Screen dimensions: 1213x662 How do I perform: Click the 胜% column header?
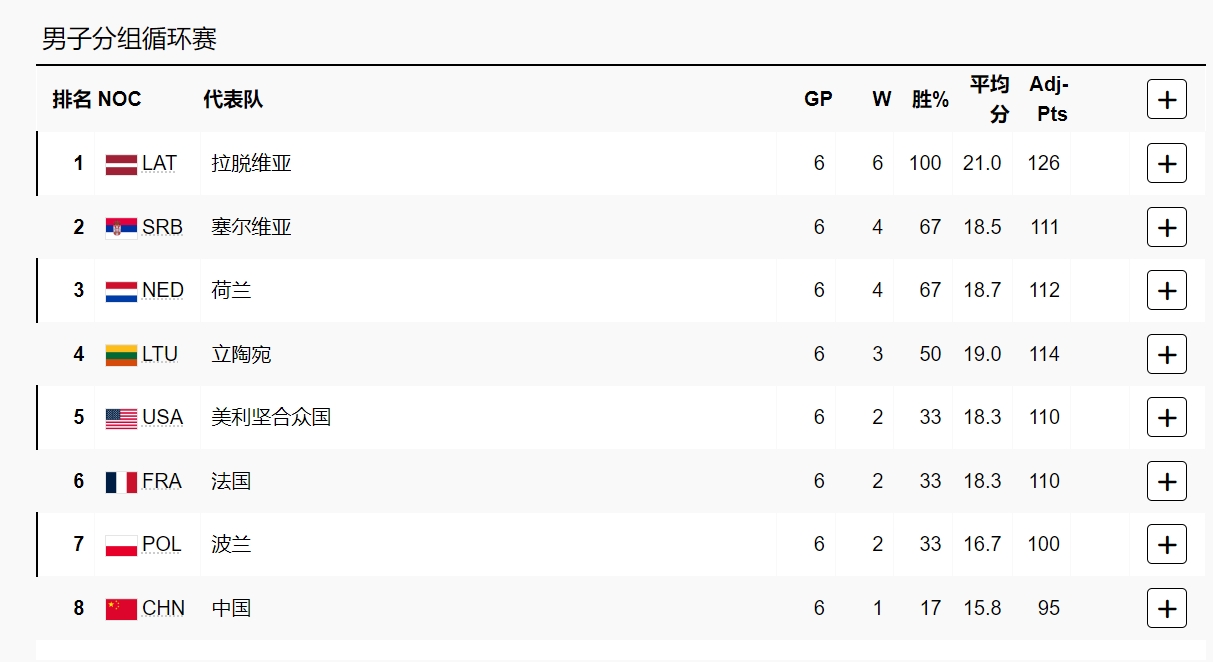(x=930, y=99)
